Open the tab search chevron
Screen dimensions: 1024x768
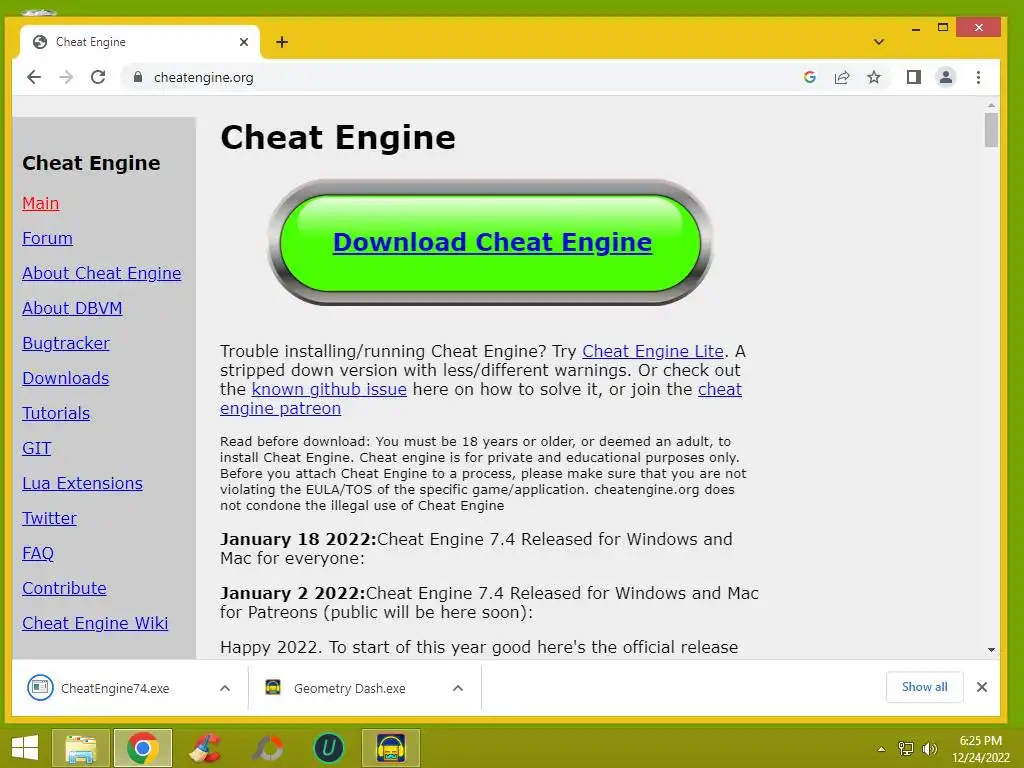point(879,42)
